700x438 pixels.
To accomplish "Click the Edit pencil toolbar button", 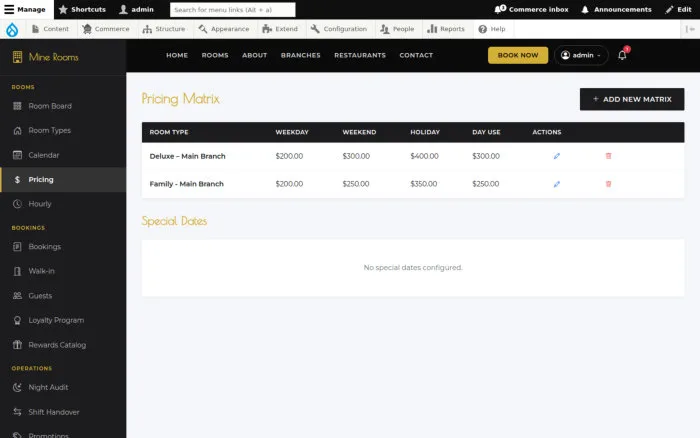I will coord(678,9).
